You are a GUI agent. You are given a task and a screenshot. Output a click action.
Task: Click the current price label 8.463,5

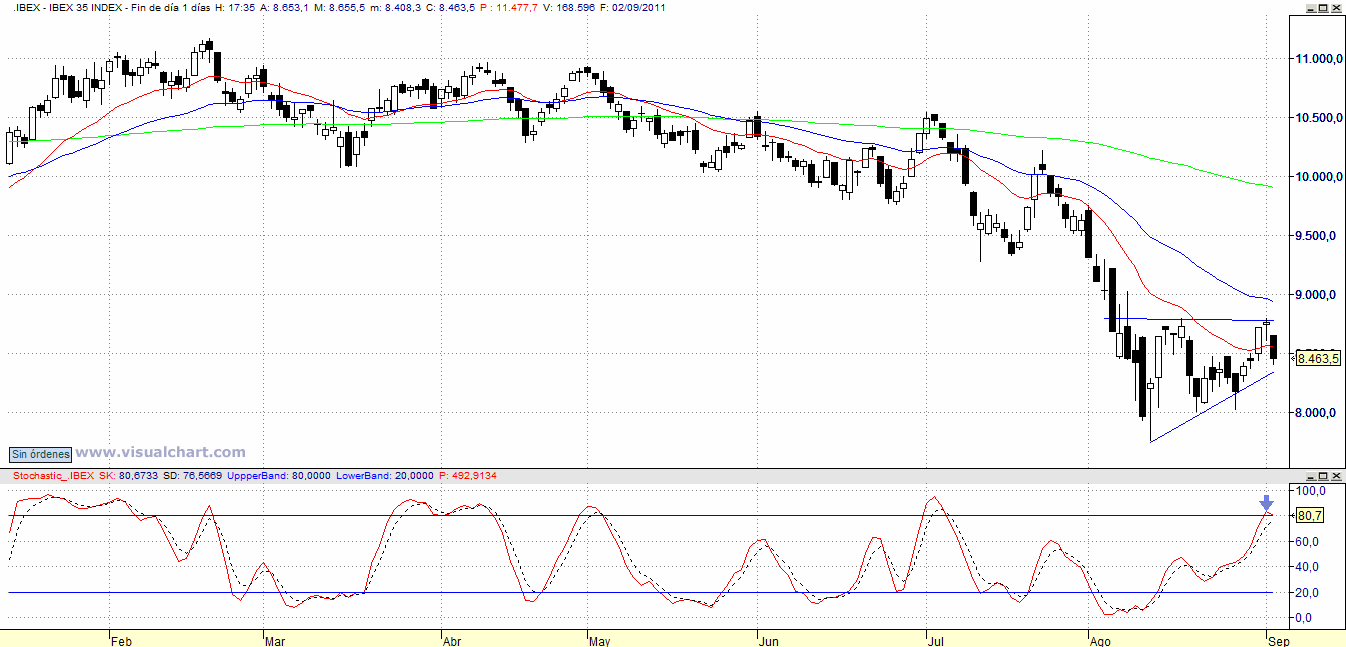tap(1318, 359)
